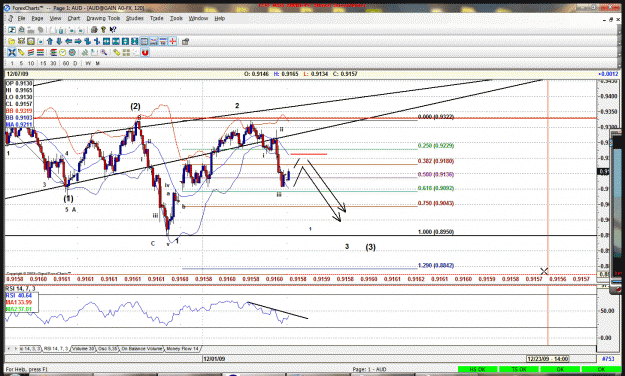Toggle the red magnet snap icon
Screen dimensions: 625x376
click(x=145, y=52)
